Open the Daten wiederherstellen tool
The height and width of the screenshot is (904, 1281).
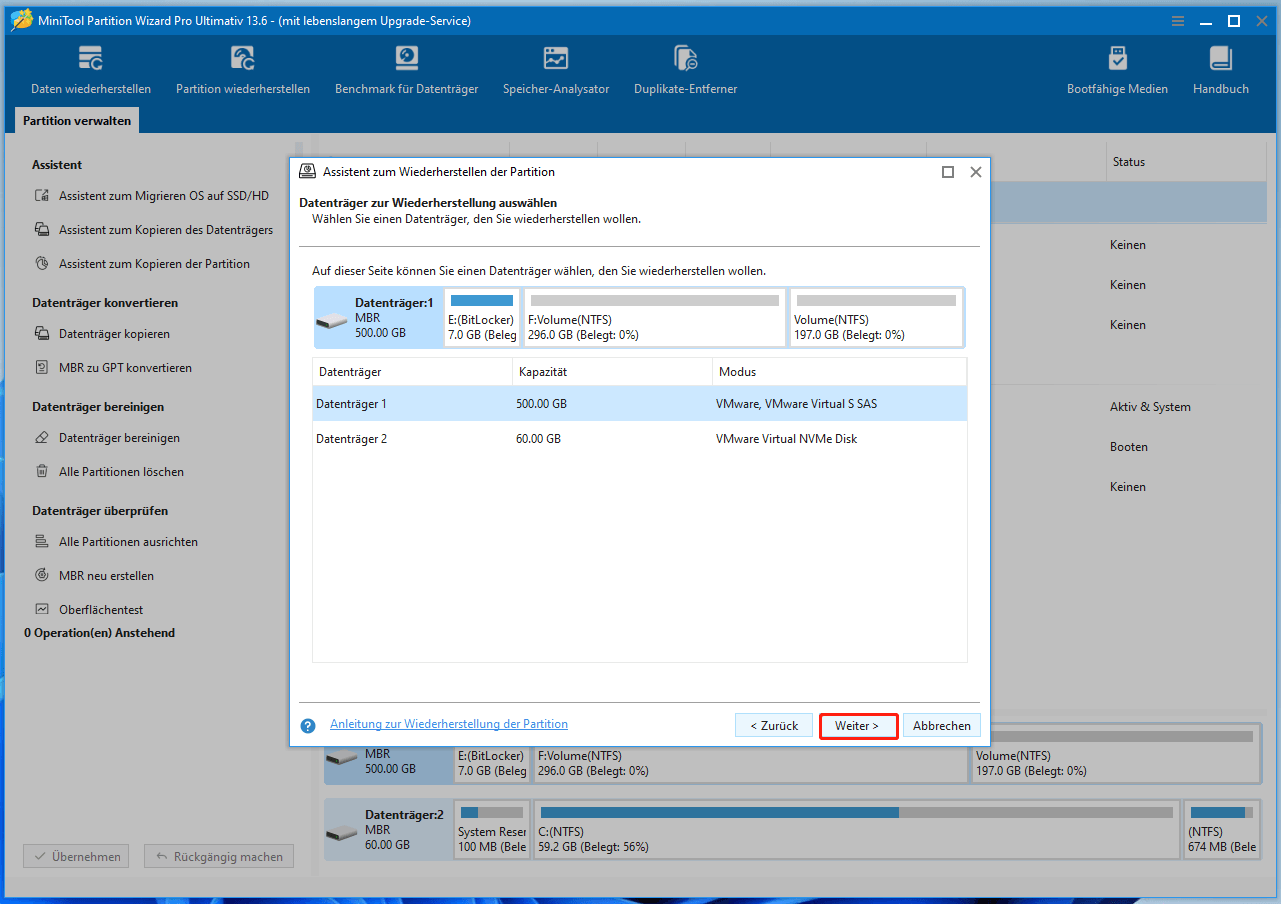coord(90,68)
